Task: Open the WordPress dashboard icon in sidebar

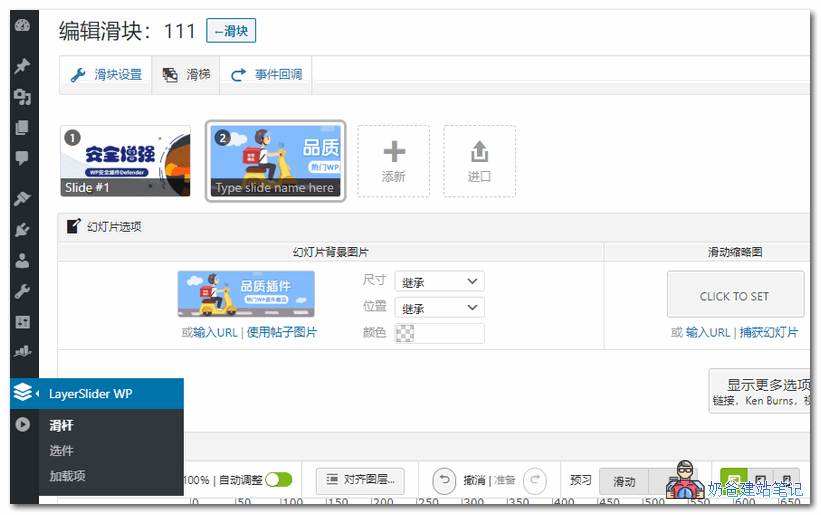Action: 23,25
